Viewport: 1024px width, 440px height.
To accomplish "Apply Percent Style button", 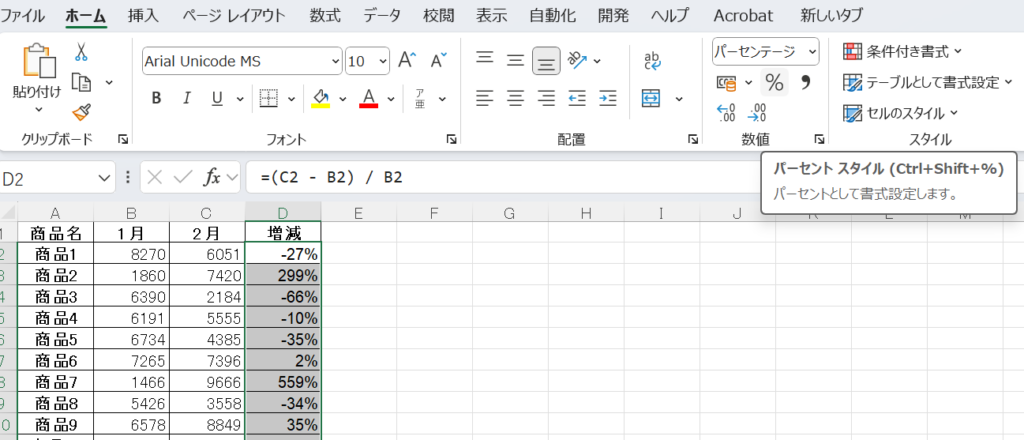I will (x=775, y=82).
